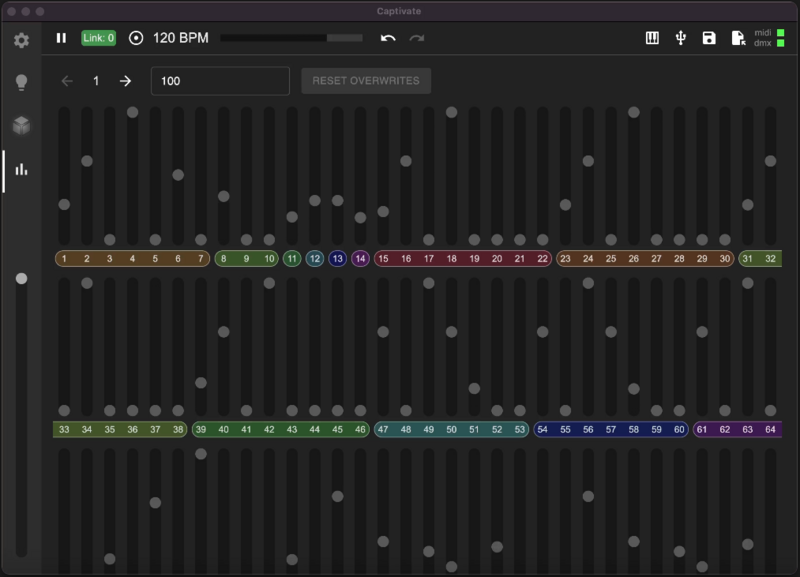Click the channel 40 fader knob

[223, 332]
